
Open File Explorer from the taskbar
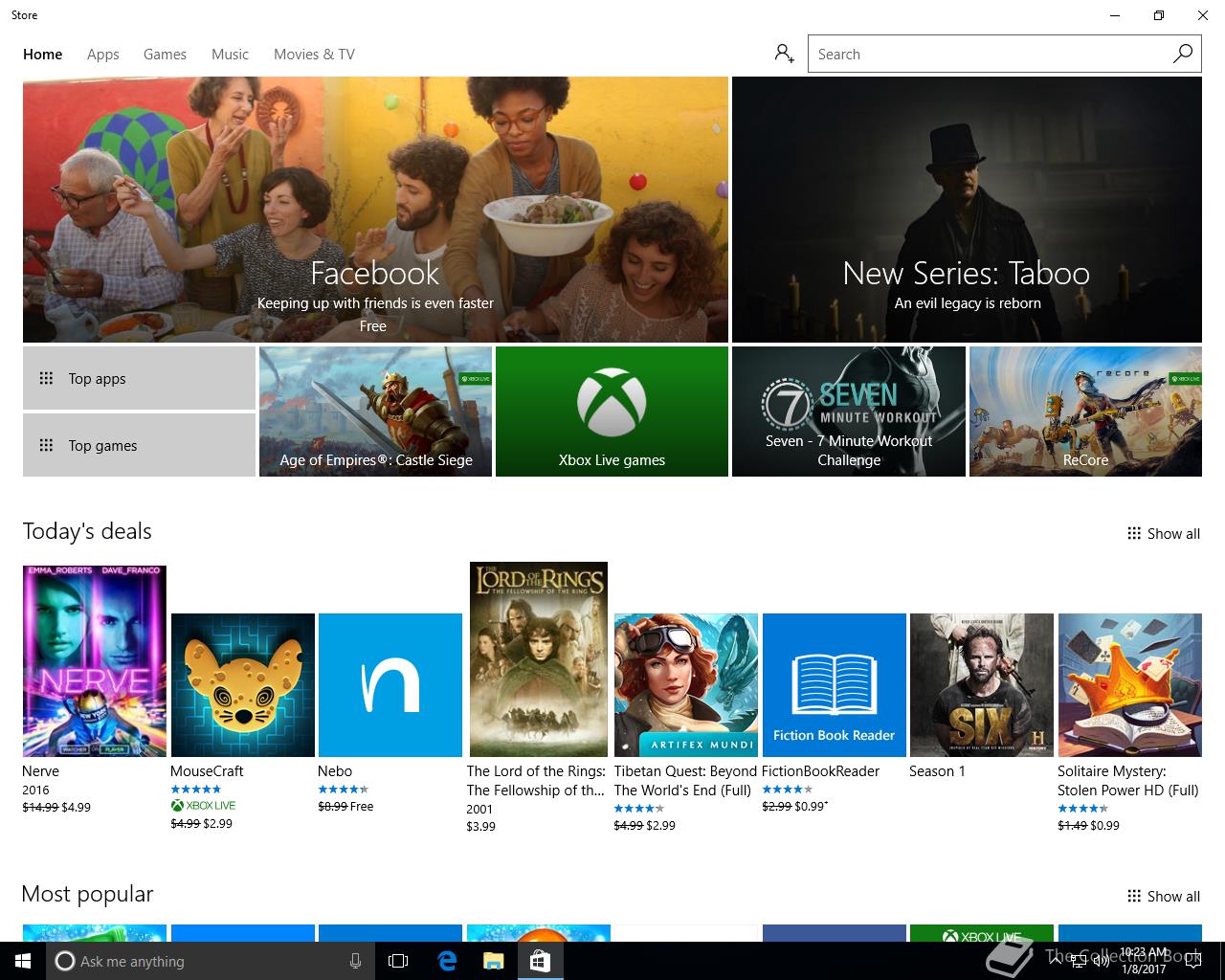tap(493, 961)
